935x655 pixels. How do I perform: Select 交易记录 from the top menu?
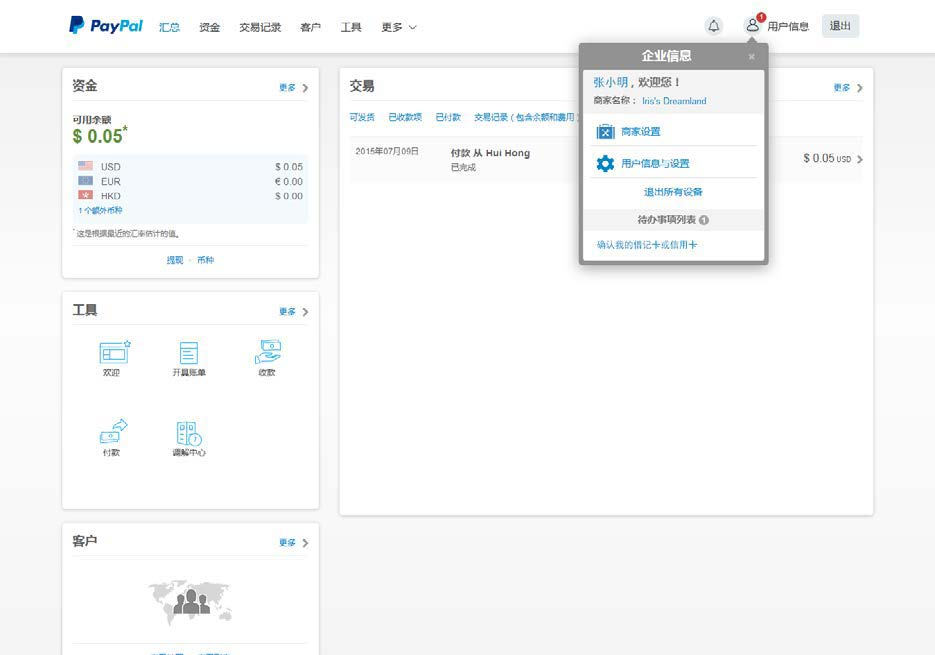pos(261,27)
